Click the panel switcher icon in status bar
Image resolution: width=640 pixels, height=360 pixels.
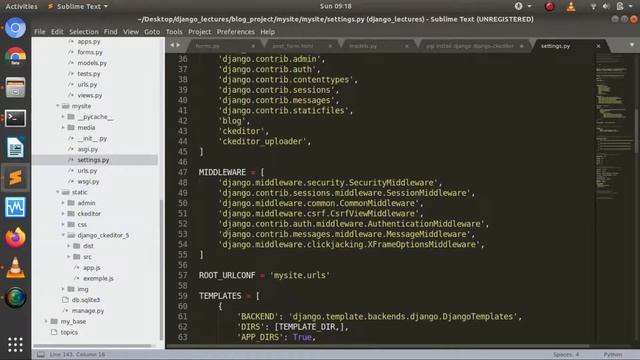(41, 354)
